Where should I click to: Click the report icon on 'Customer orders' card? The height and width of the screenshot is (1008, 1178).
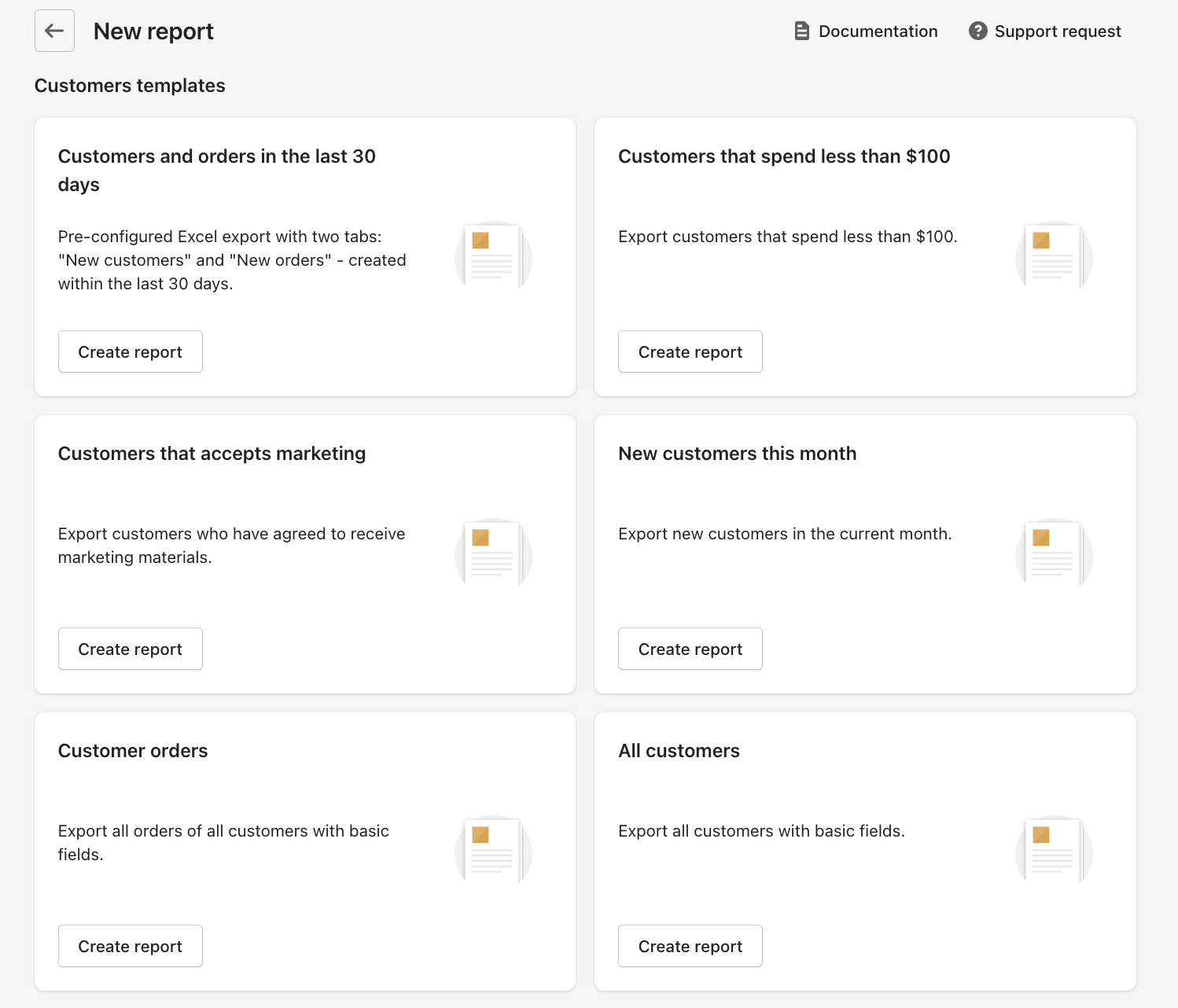492,850
